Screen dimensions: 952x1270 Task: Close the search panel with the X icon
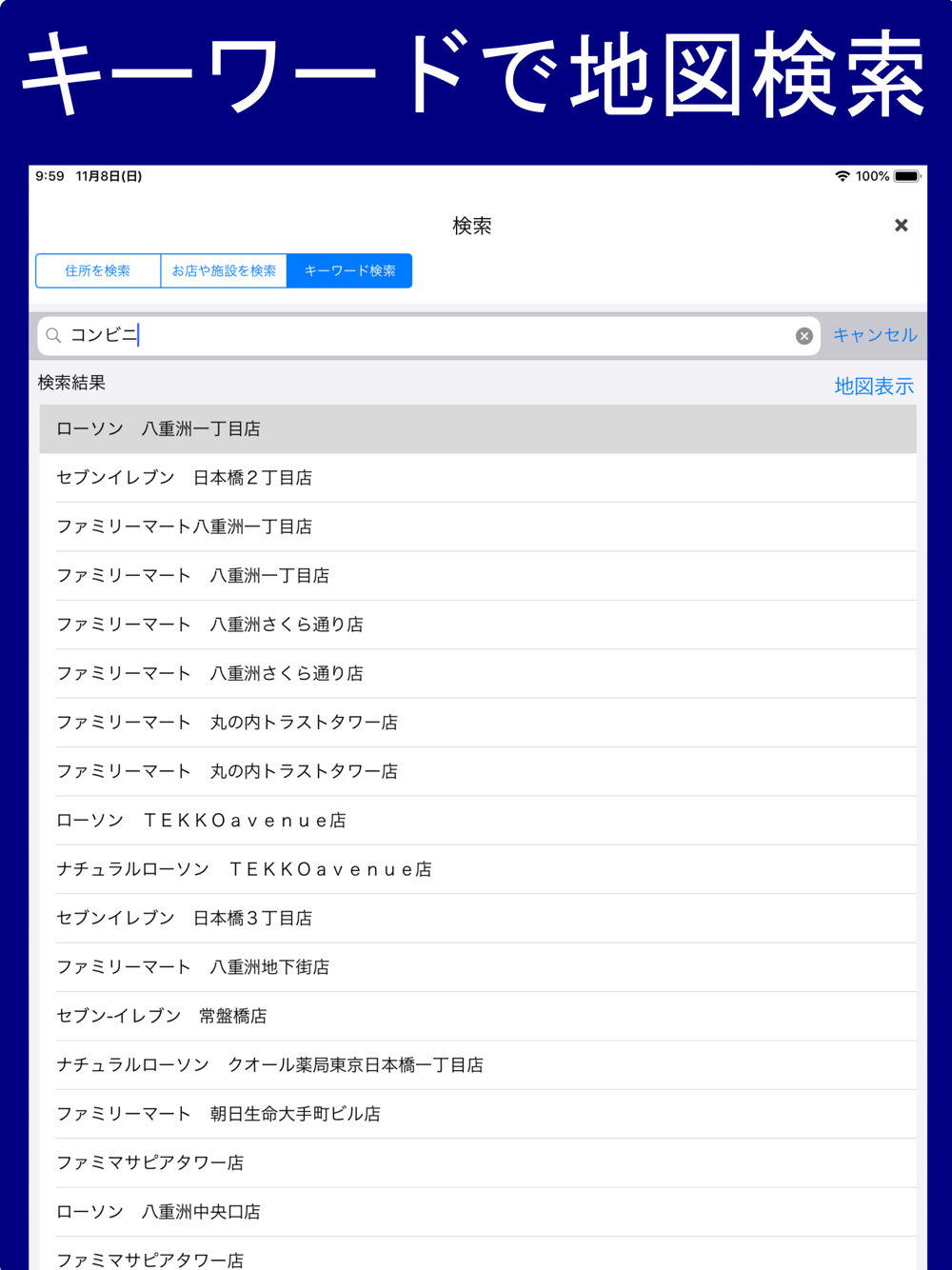(x=901, y=226)
